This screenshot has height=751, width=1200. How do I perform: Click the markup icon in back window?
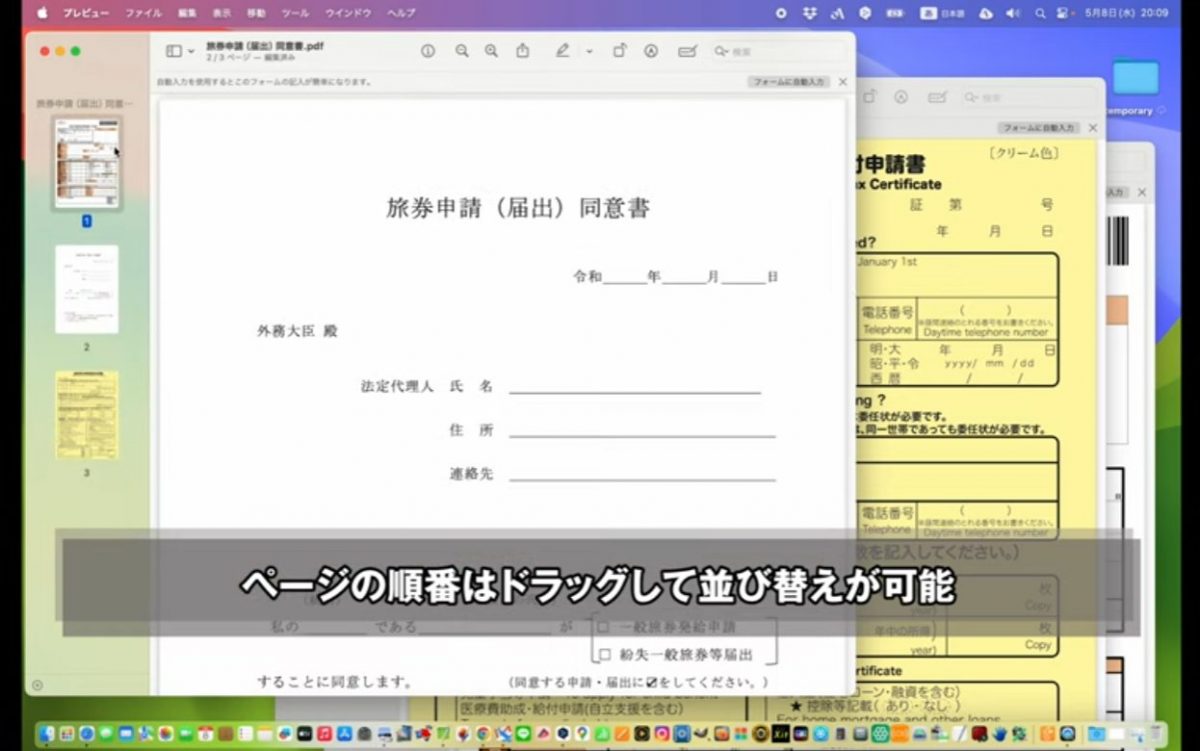click(901, 97)
